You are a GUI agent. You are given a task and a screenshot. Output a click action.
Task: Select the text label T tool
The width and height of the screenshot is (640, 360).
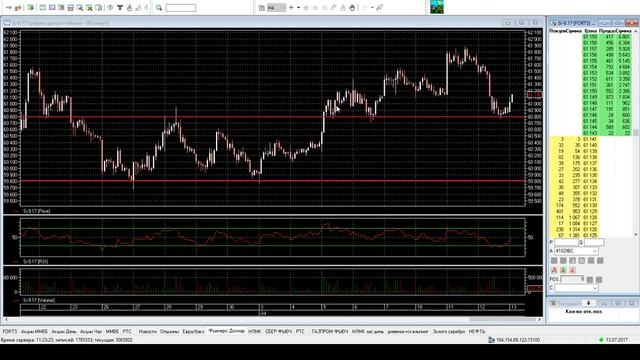120,8
